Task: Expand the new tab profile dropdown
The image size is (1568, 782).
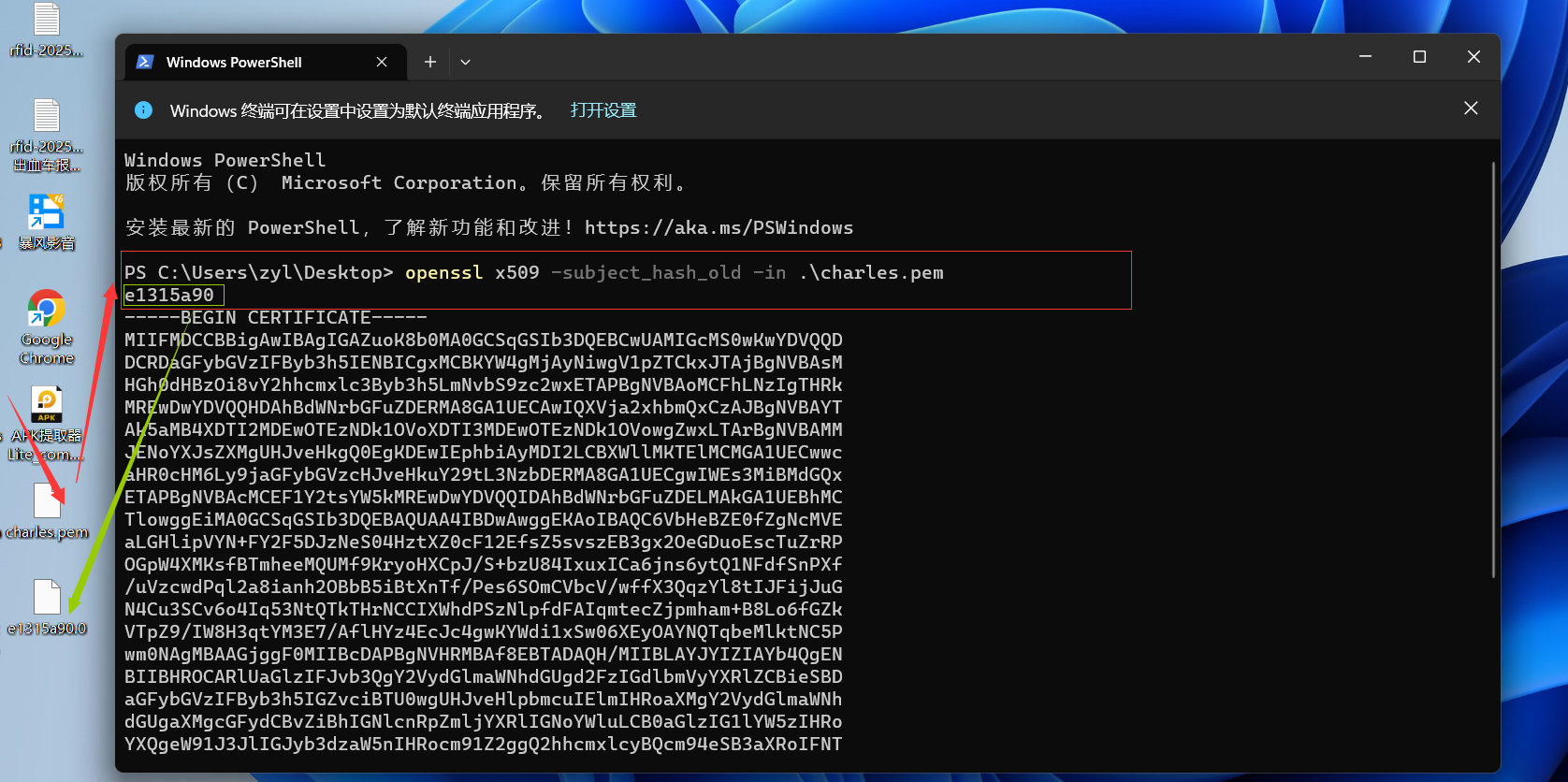Action: click(465, 62)
